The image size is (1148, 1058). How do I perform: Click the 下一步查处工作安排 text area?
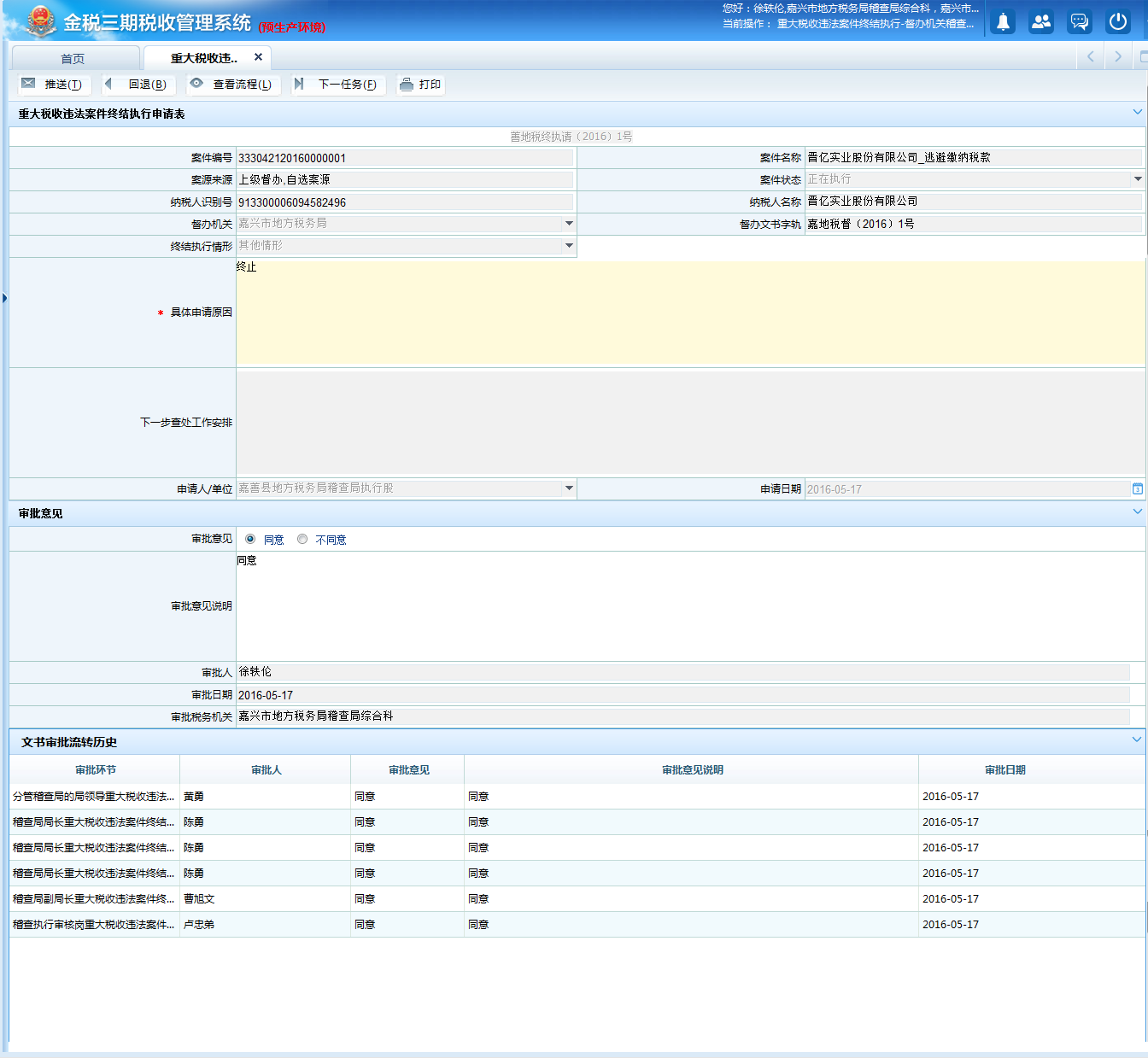pyautogui.click(x=690, y=423)
